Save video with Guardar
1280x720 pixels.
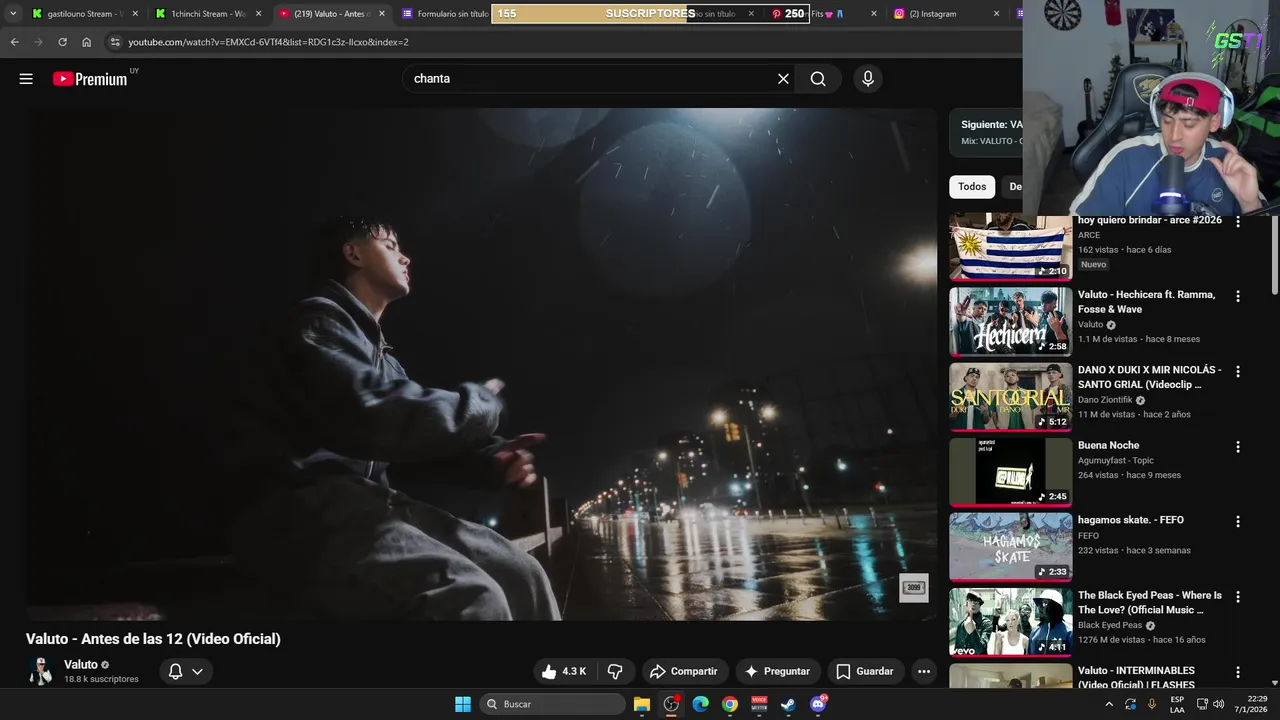865,671
